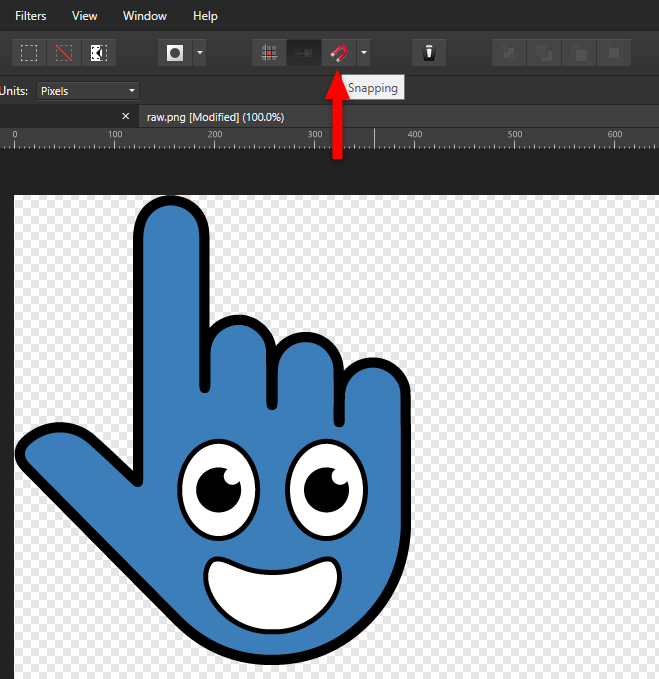Click the last greyed-out arrange icon on right
Viewport: 659px width, 679px height.
[614, 53]
